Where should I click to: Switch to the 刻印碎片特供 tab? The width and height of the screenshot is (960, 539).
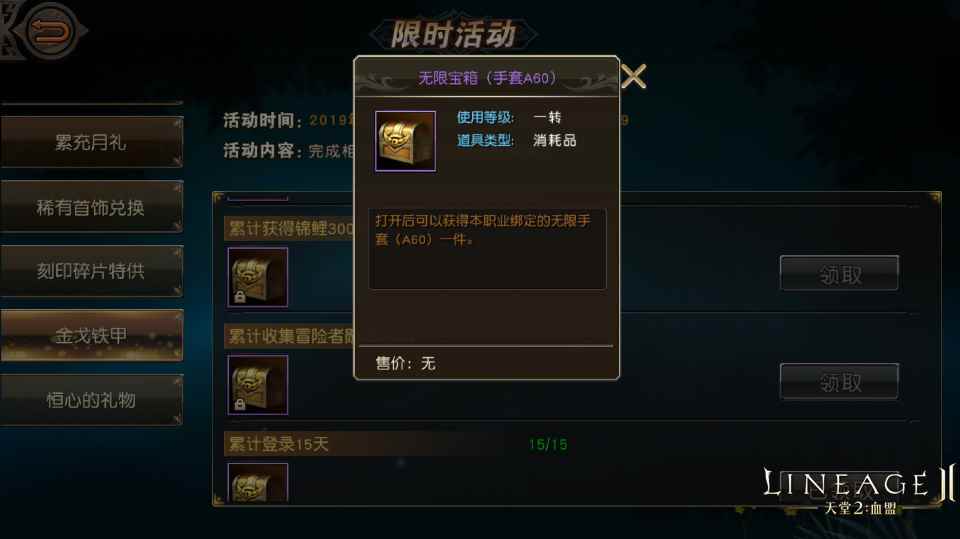point(91,271)
